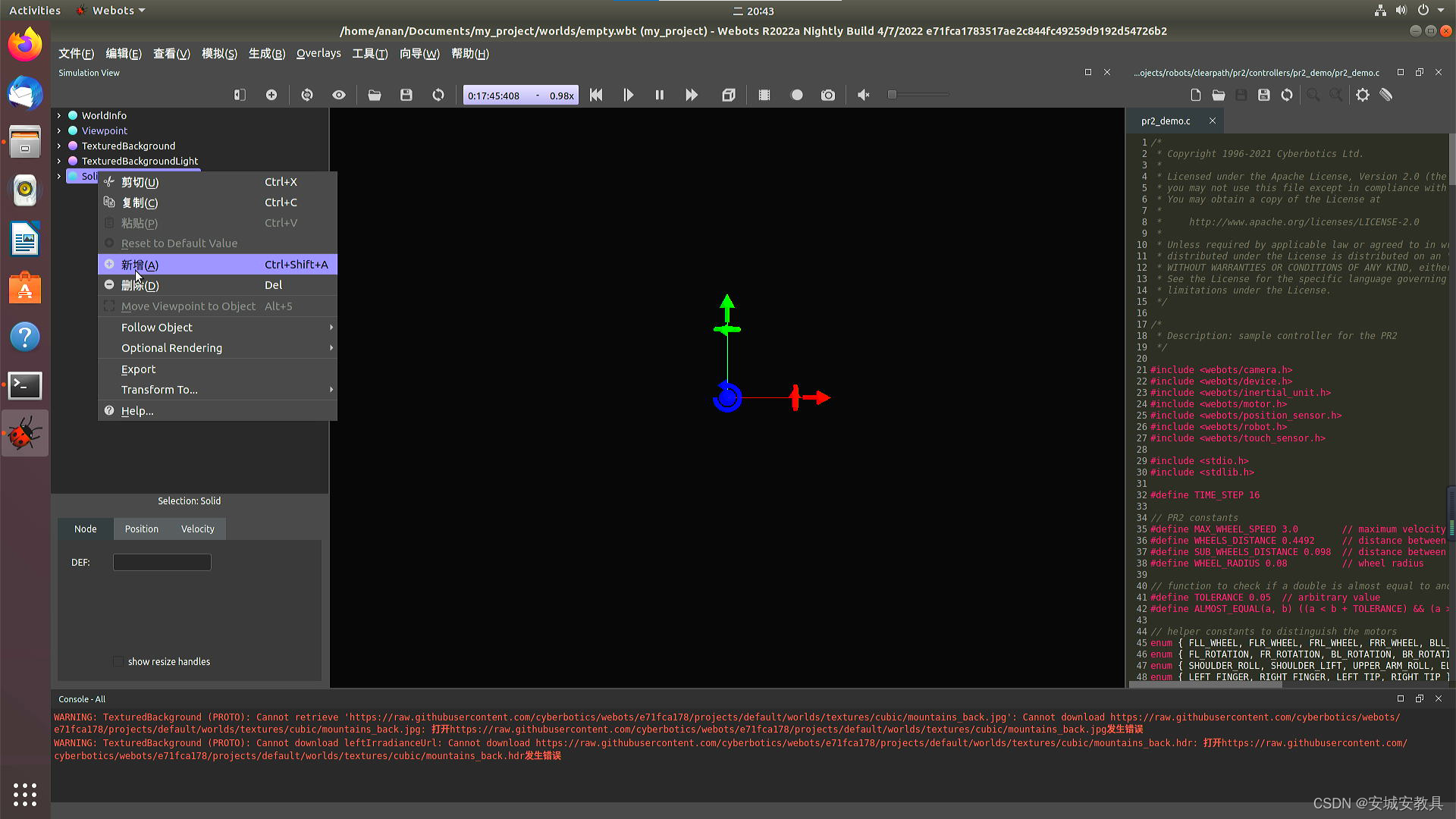Choose 新增(A) add new from context menu

click(218, 264)
